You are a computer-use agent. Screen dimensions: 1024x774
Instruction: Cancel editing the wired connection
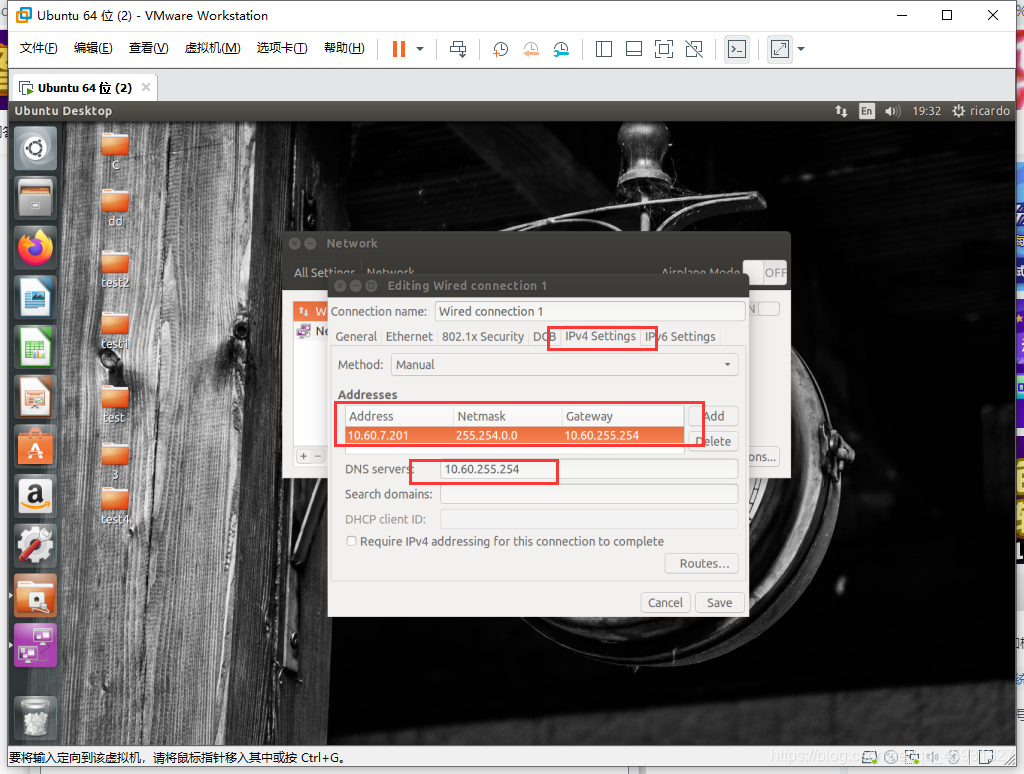(x=665, y=602)
